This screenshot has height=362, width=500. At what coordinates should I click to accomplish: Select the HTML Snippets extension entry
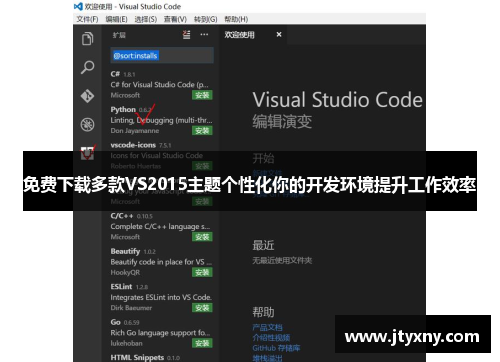[x=137, y=358]
